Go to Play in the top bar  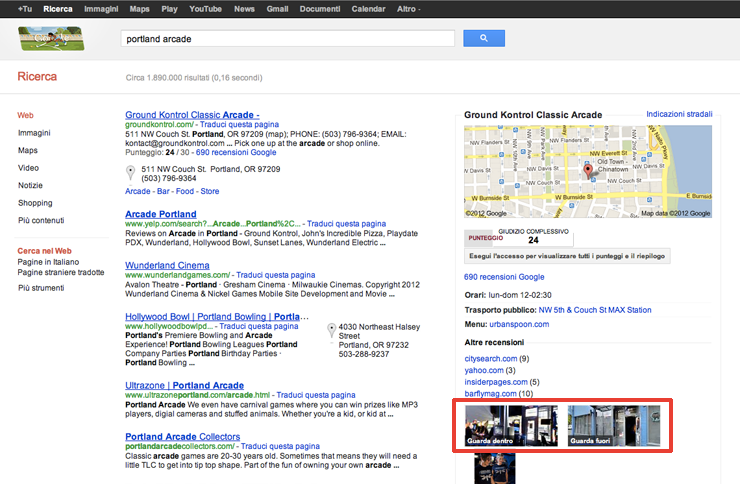coord(169,9)
